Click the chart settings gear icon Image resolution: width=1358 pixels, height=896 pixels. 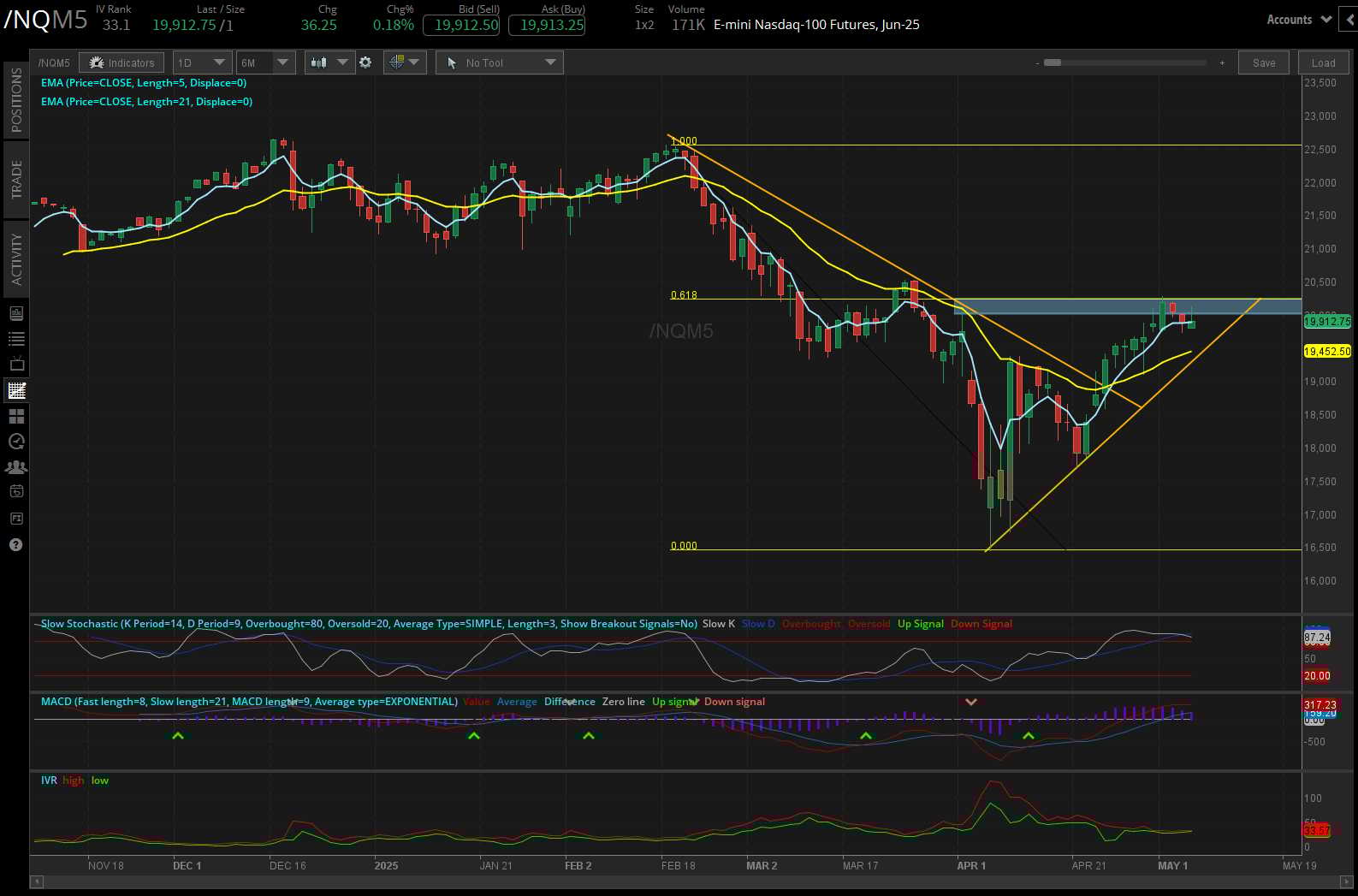tap(365, 62)
